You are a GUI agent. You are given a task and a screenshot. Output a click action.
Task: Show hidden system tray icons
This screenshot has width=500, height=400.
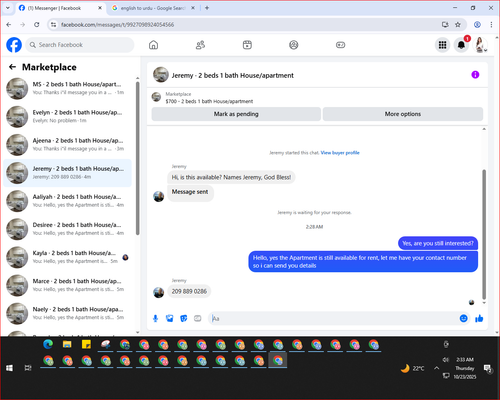coord(436,368)
